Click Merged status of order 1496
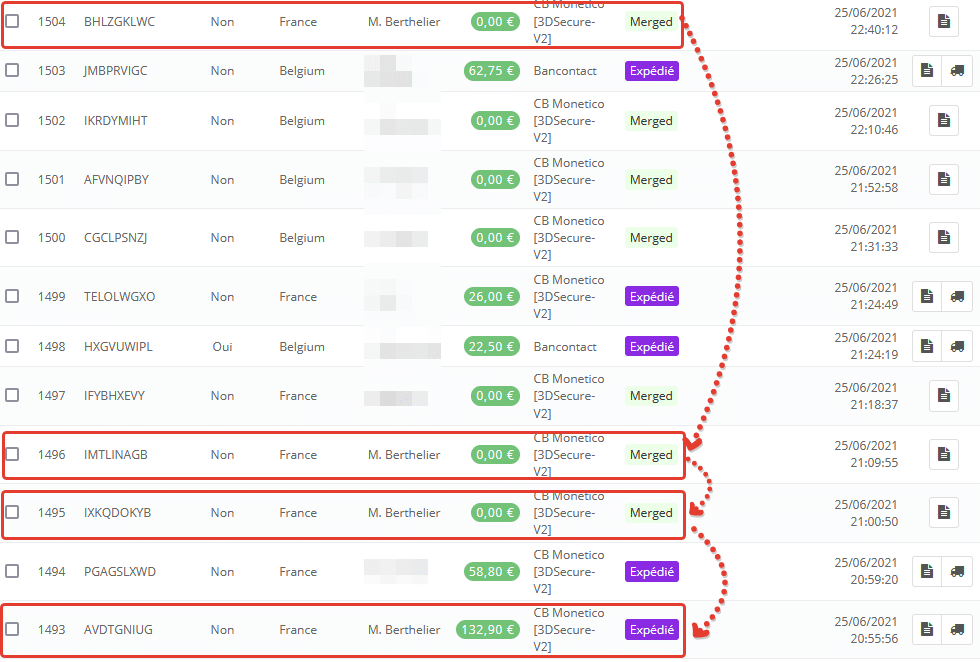 (x=651, y=454)
